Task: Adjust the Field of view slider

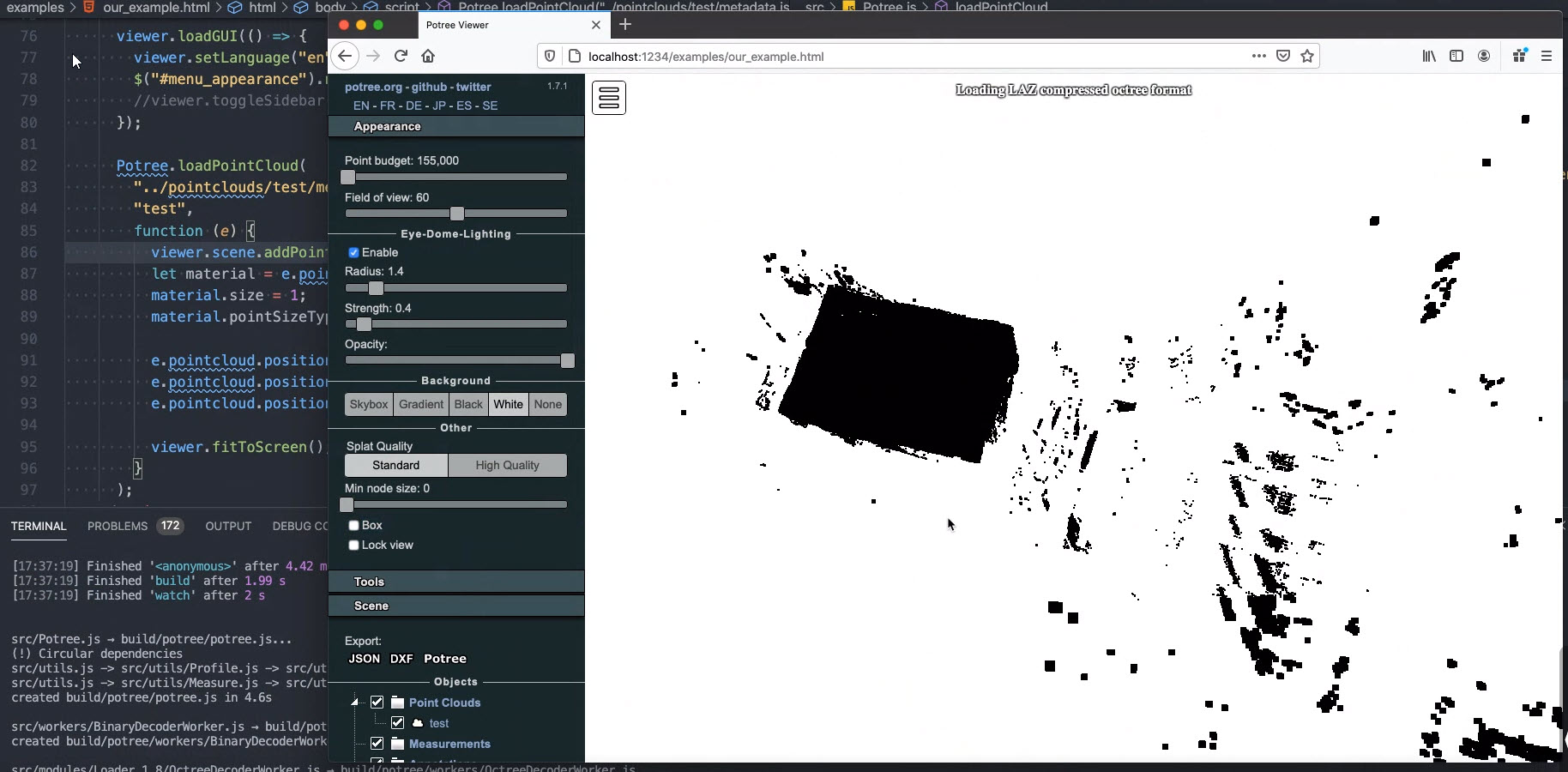Action: coord(459,214)
